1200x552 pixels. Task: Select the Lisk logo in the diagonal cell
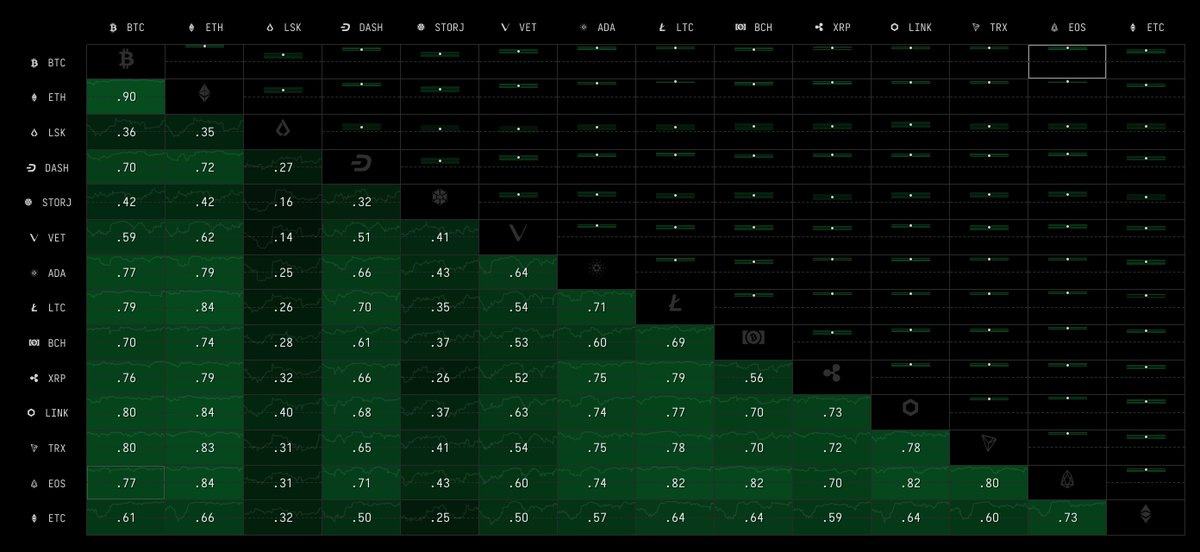283,130
